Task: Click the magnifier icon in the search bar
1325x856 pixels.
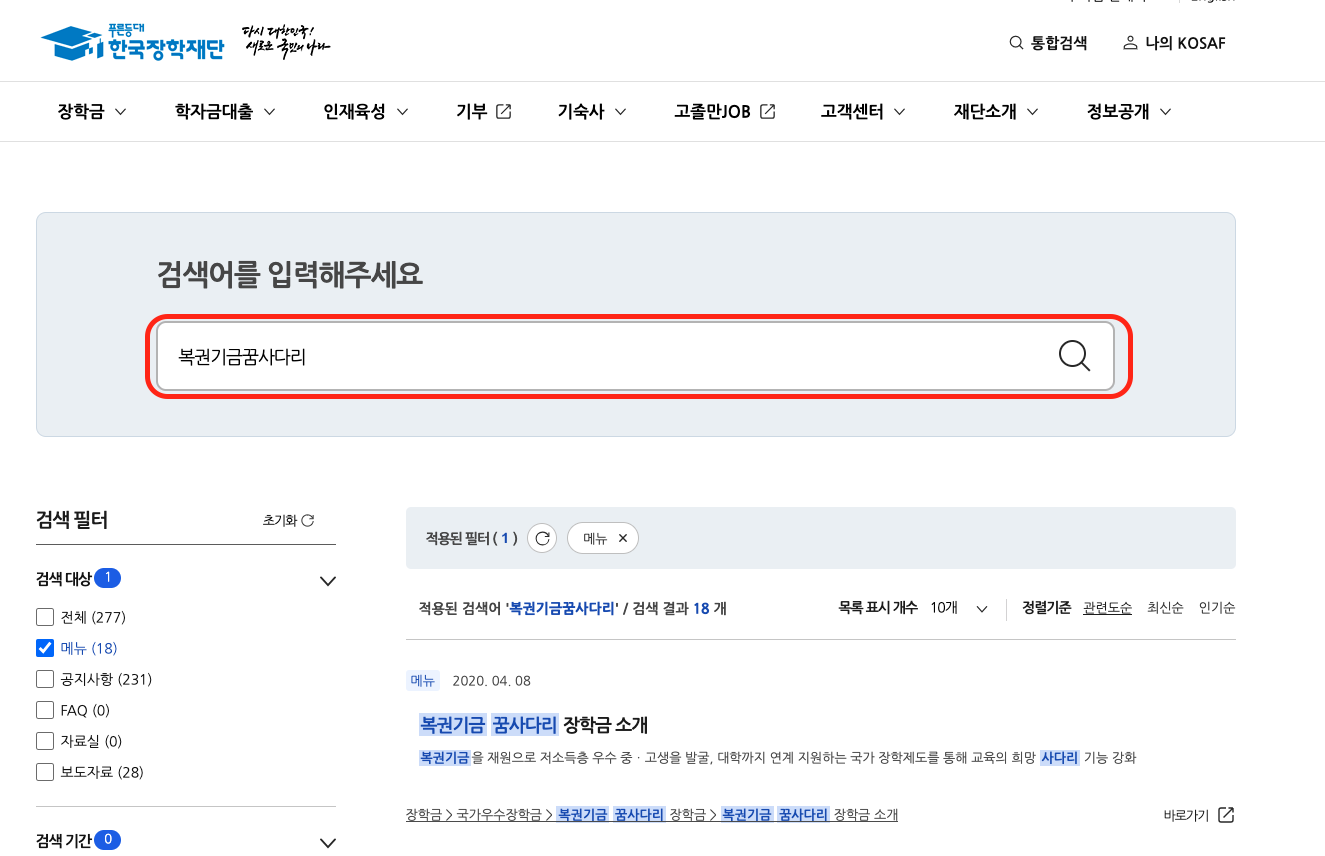Action: (1074, 355)
